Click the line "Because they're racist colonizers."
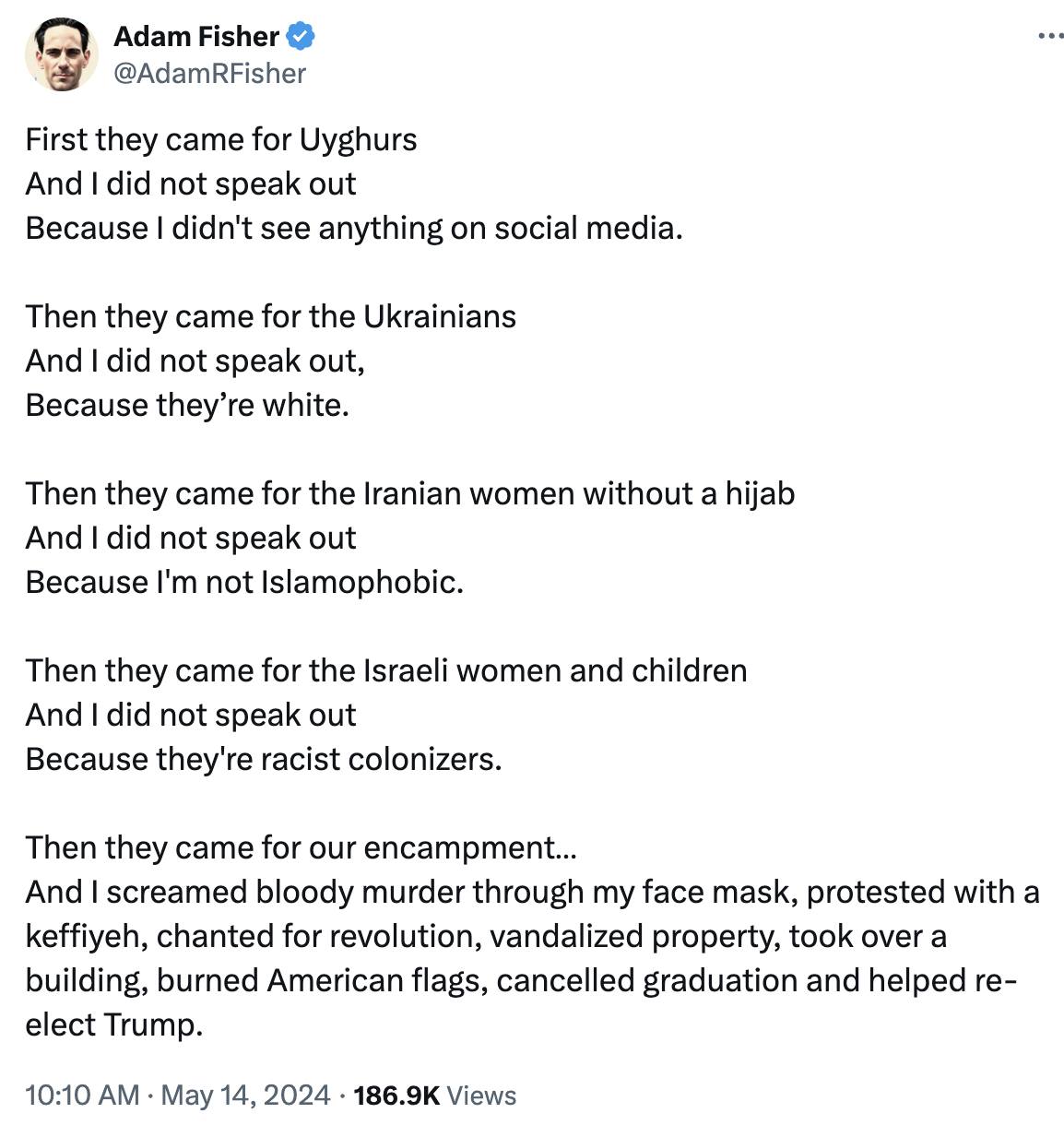The width and height of the screenshot is (1064, 1125). tap(264, 760)
